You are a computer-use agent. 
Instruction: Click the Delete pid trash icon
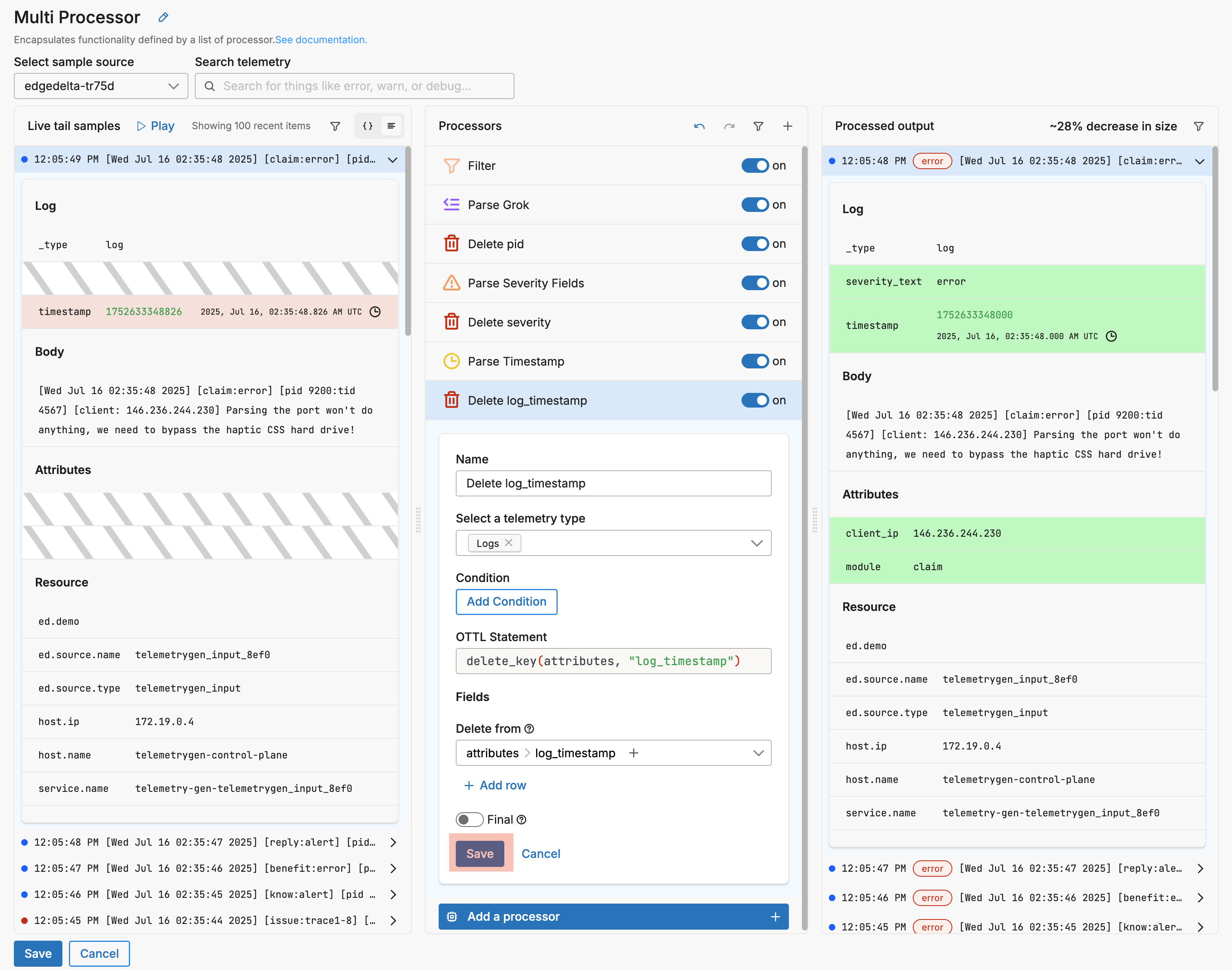click(x=452, y=244)
